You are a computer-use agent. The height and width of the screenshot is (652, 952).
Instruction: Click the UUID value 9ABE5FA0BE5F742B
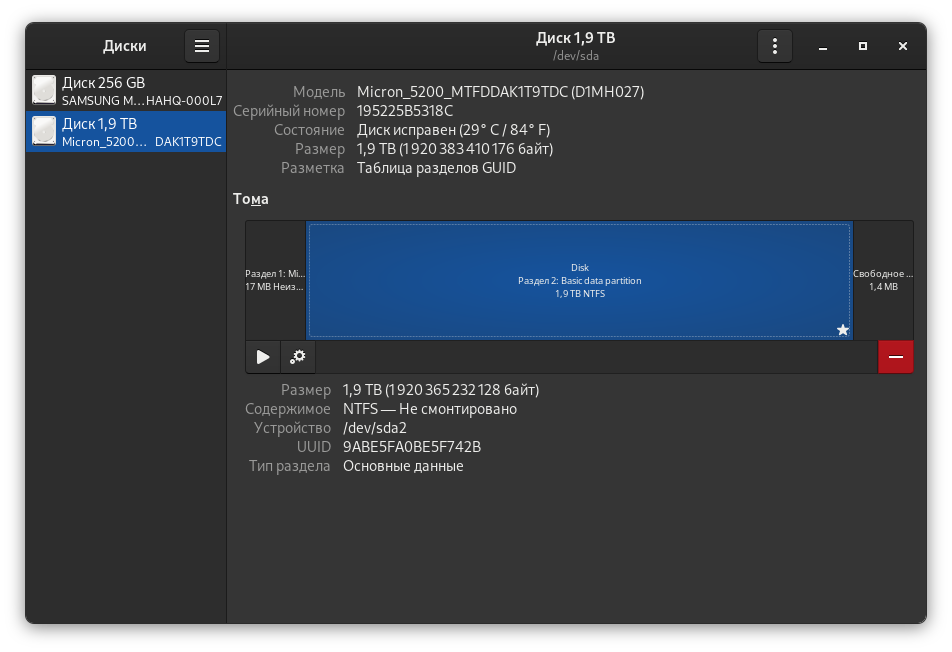412,447
